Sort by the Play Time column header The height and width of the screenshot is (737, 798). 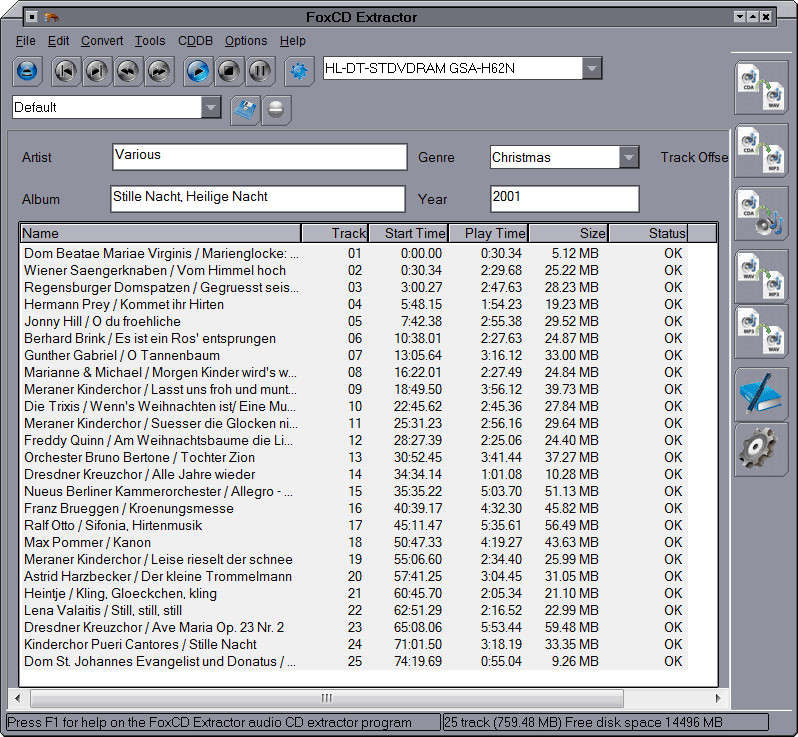tap(489, 233)
